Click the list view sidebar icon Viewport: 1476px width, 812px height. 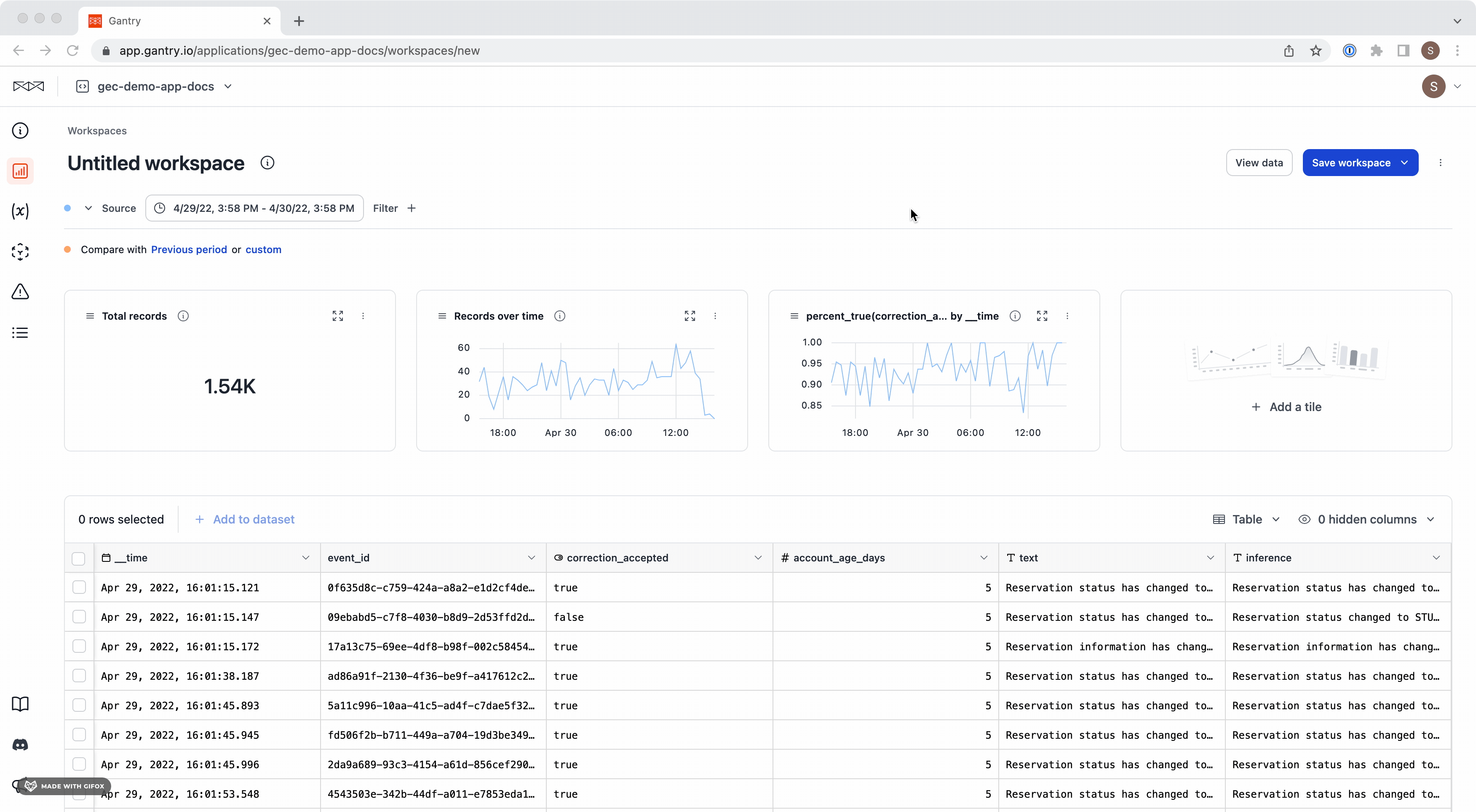point(20,332)
